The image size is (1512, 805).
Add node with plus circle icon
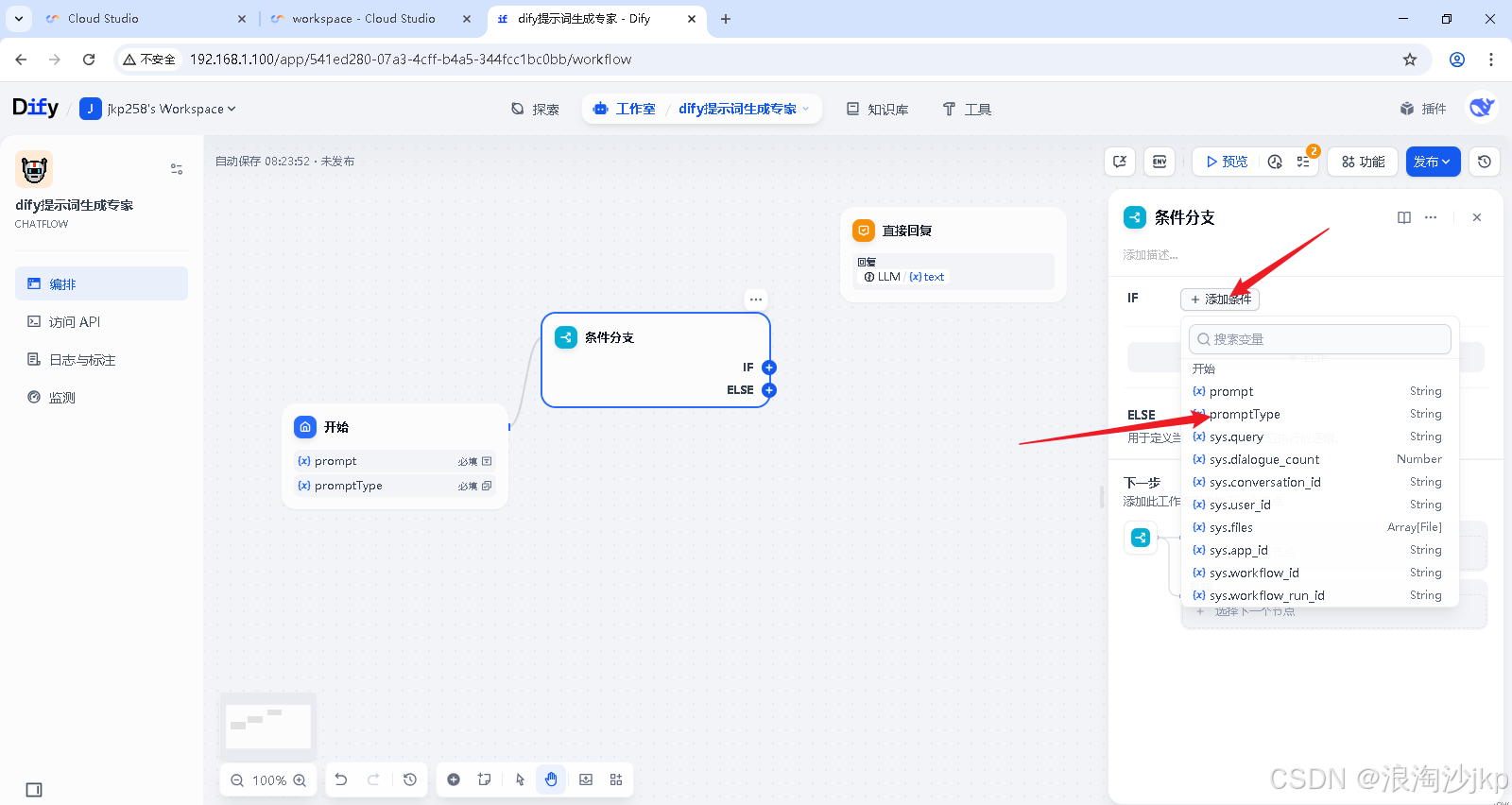tap(454, 779)
